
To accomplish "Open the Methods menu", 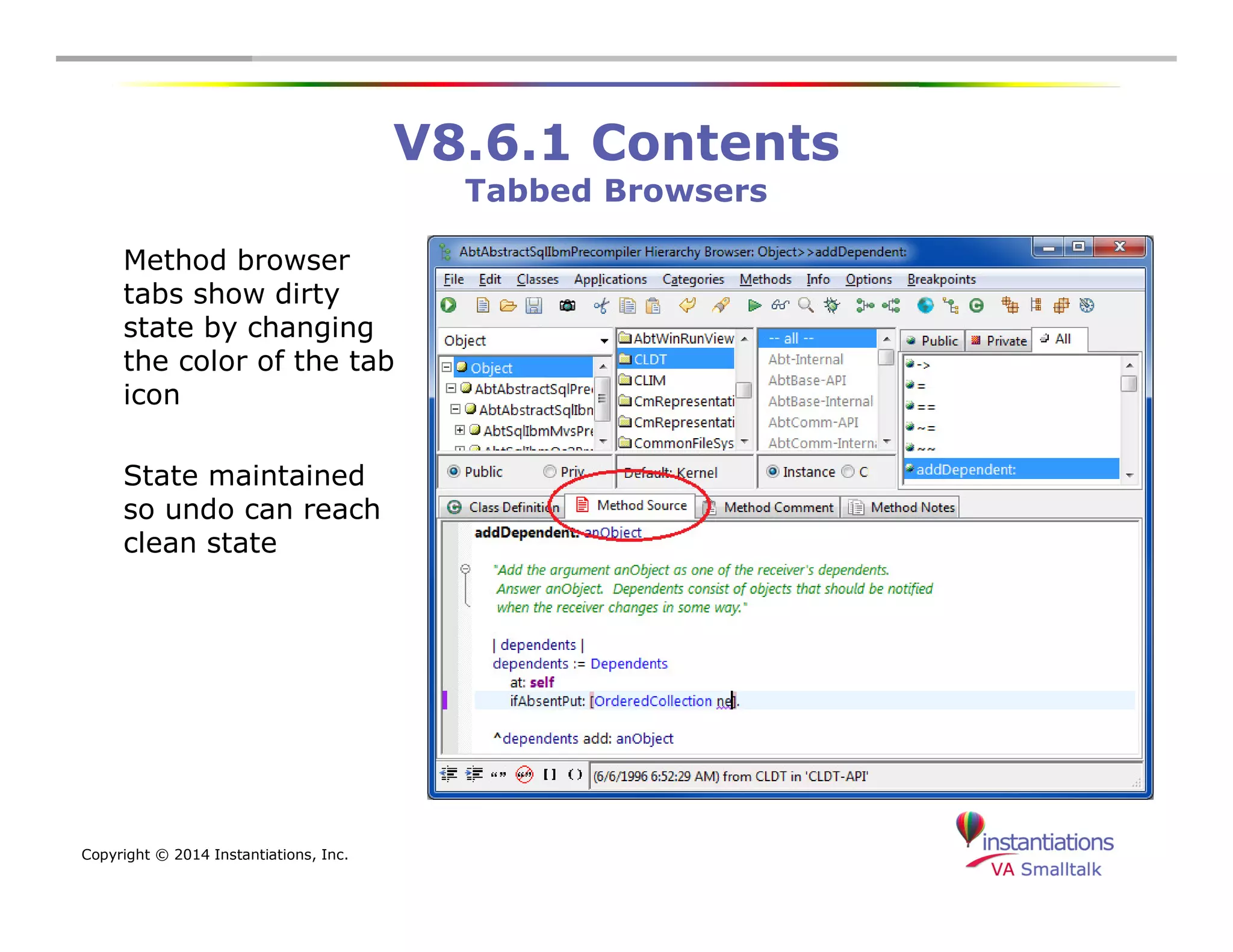I will [x=765, y=279].
